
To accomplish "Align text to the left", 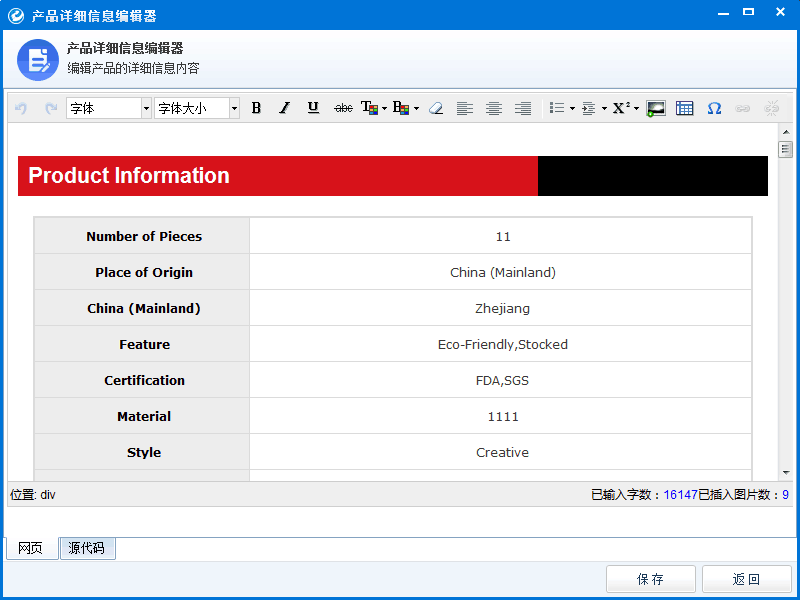I will point(464,108).
